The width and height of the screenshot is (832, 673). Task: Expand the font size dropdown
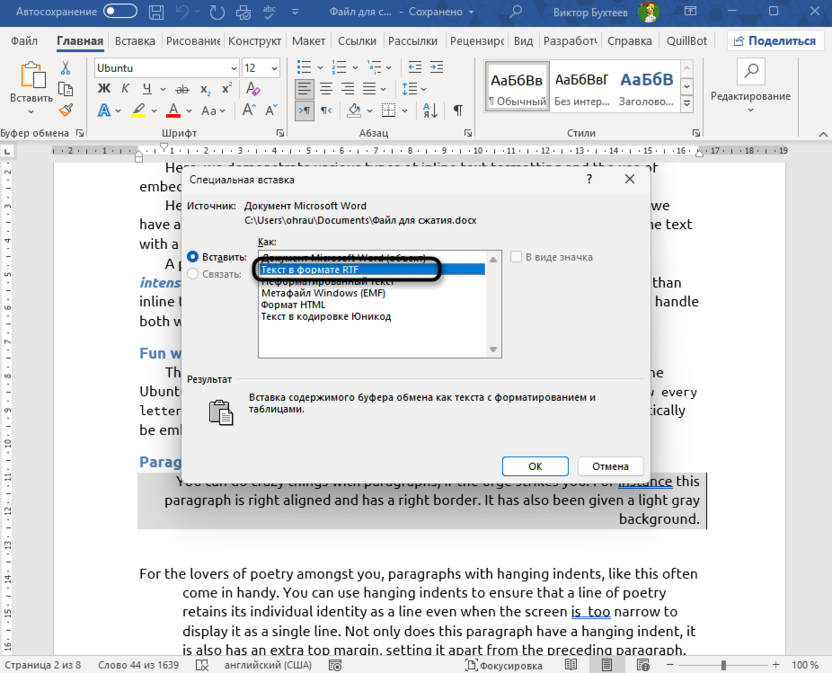[x=274, y=68]
